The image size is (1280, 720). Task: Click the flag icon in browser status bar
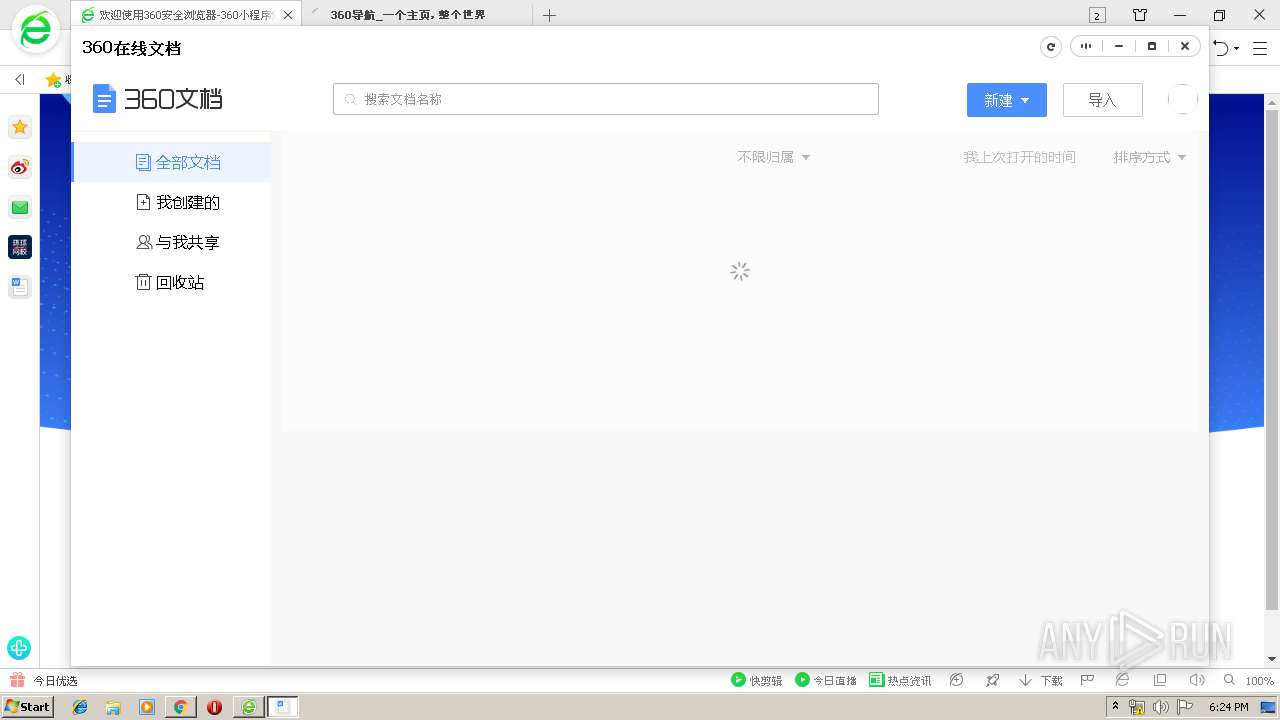pos(1087,680)
